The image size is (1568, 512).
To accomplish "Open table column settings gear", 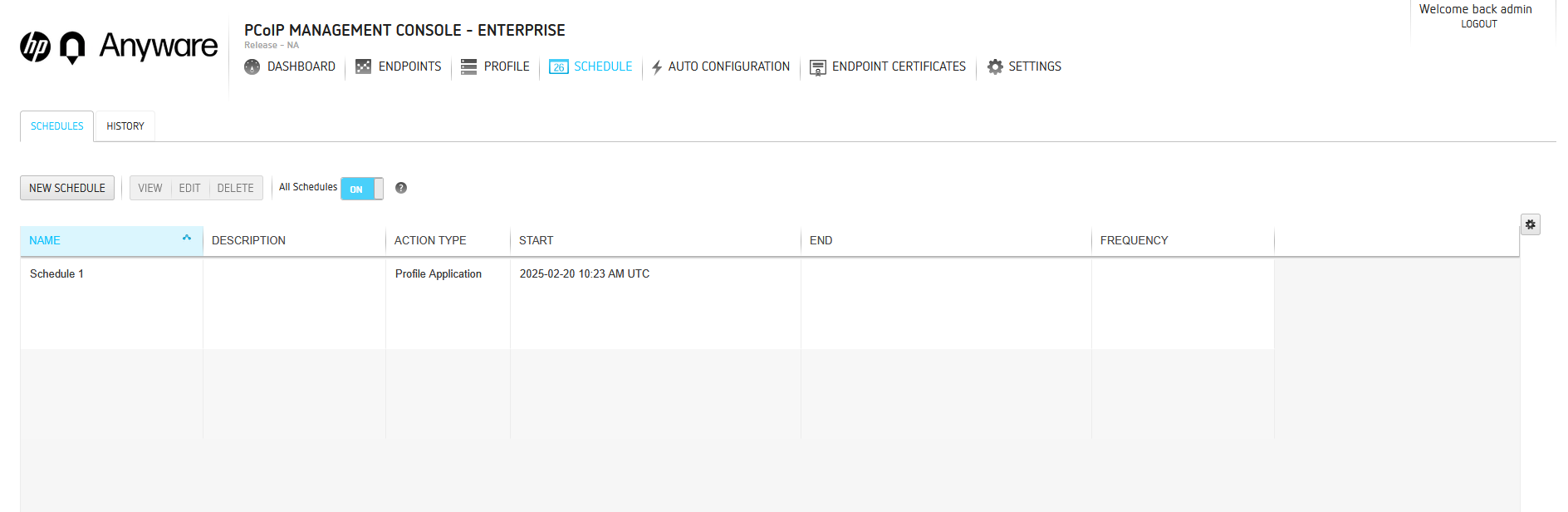I will click(1530, 224).
